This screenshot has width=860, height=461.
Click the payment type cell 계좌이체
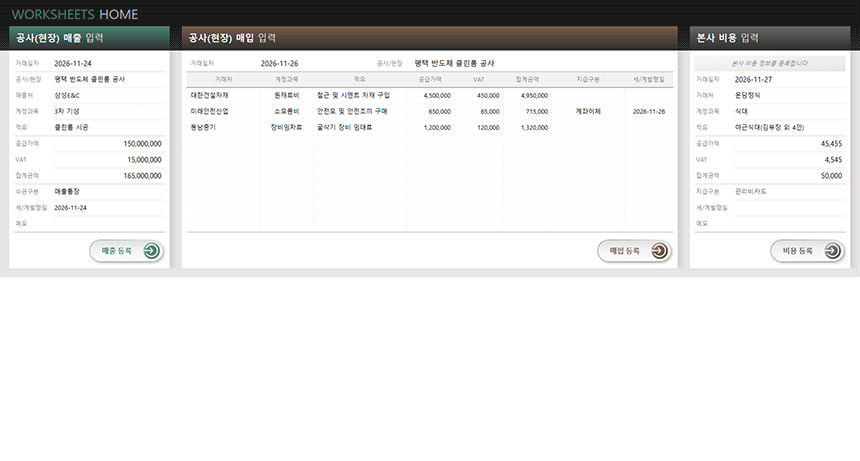click(x=588, y=111)
